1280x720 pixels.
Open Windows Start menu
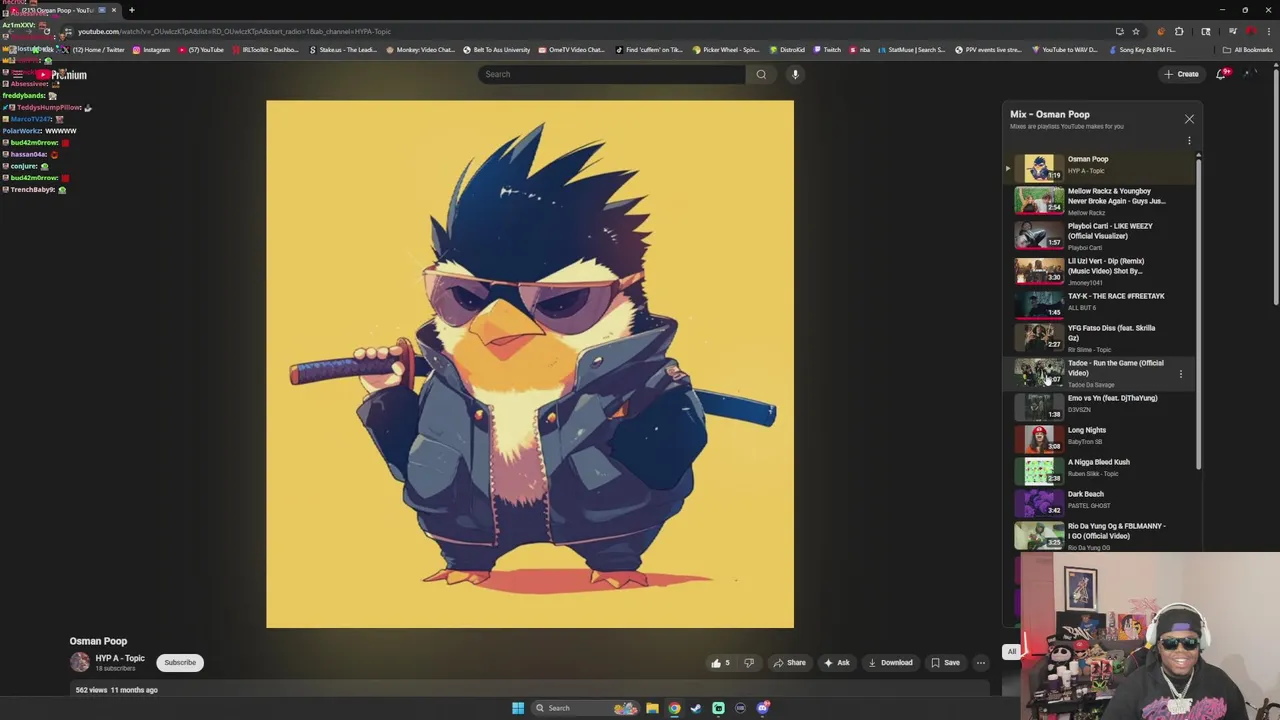click(518, 708)
